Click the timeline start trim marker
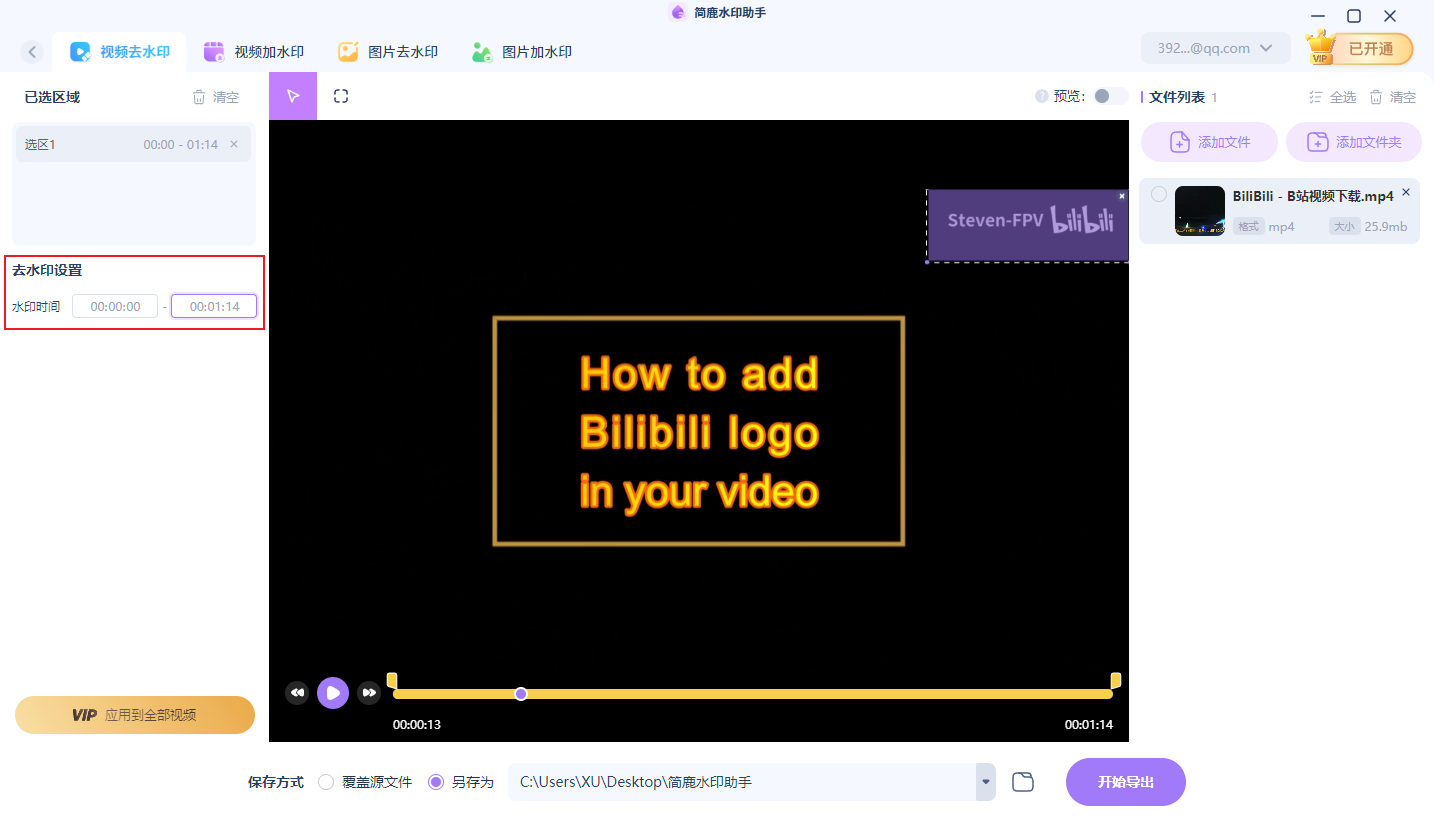1434x822 pixels. [x=392, y=680]
